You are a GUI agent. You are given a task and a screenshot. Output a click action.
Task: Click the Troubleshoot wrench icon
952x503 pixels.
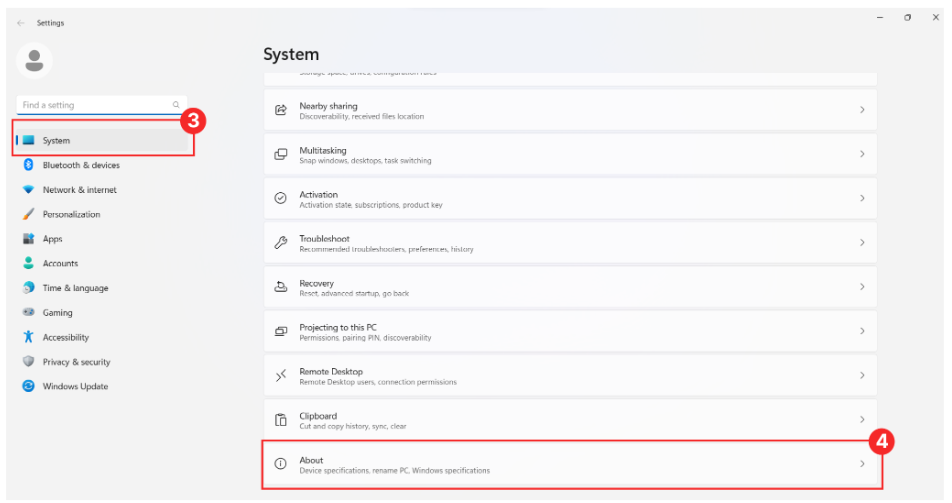tap(280, 242)
